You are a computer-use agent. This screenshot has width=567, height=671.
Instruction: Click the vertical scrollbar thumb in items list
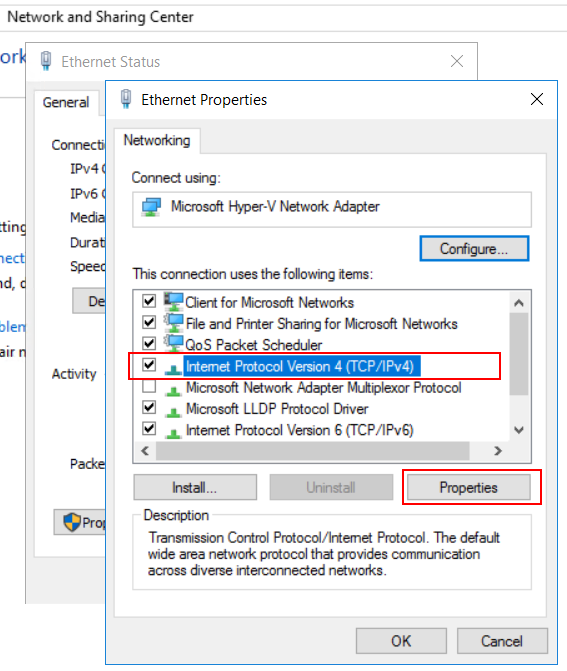pyautogui.click(x=519, y=354)
